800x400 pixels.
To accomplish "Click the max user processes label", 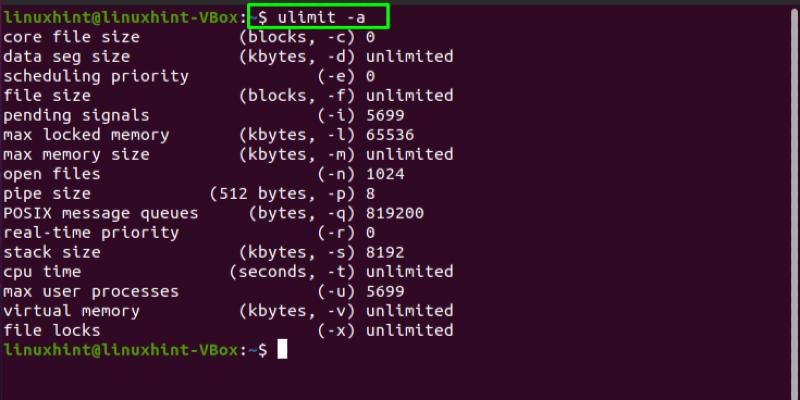I will click(91, 291).
